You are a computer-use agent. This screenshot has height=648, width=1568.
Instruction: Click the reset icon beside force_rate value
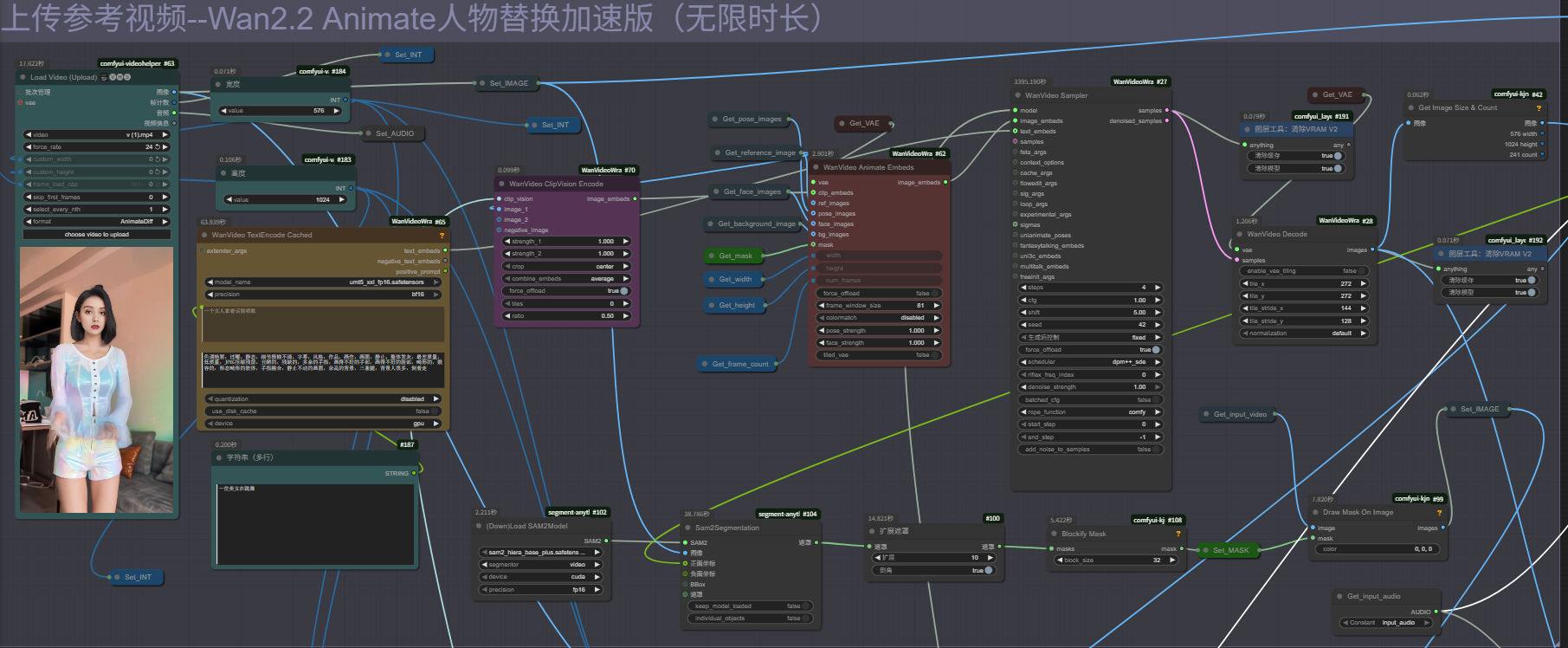(x=158, y=147)
